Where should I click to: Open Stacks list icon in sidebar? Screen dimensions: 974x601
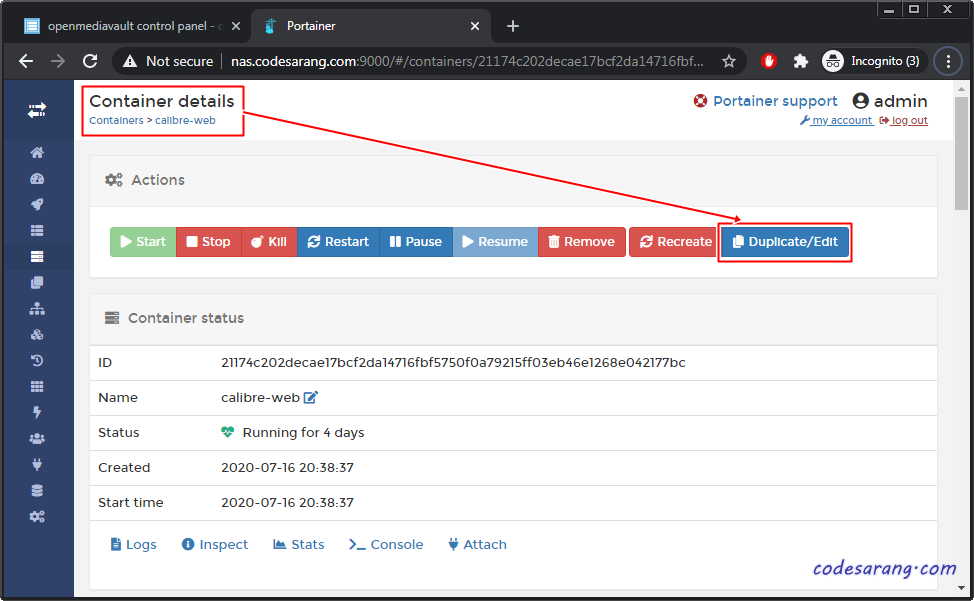37,230
